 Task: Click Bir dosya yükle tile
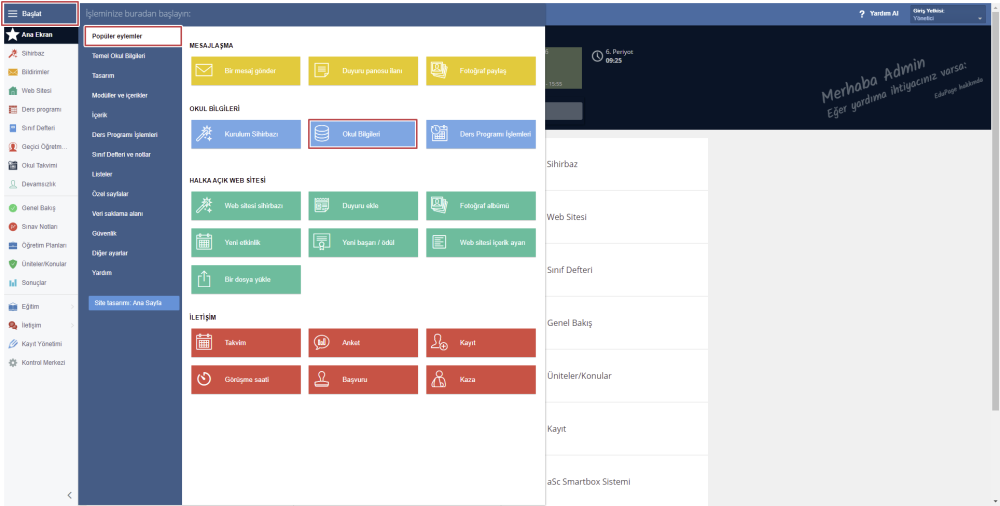pos(246,279)
